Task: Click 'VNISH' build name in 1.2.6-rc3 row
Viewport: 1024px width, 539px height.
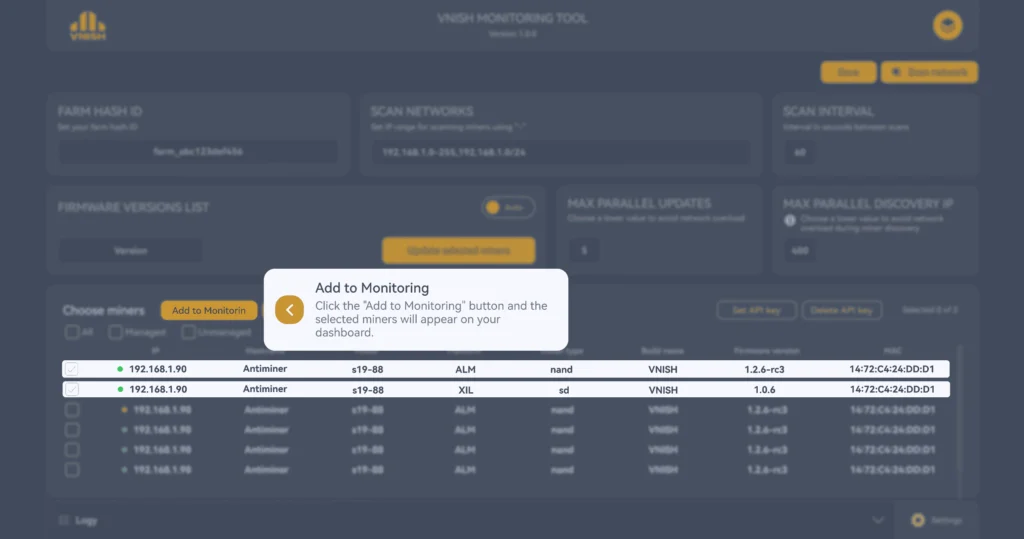Action: coord(663,370)
